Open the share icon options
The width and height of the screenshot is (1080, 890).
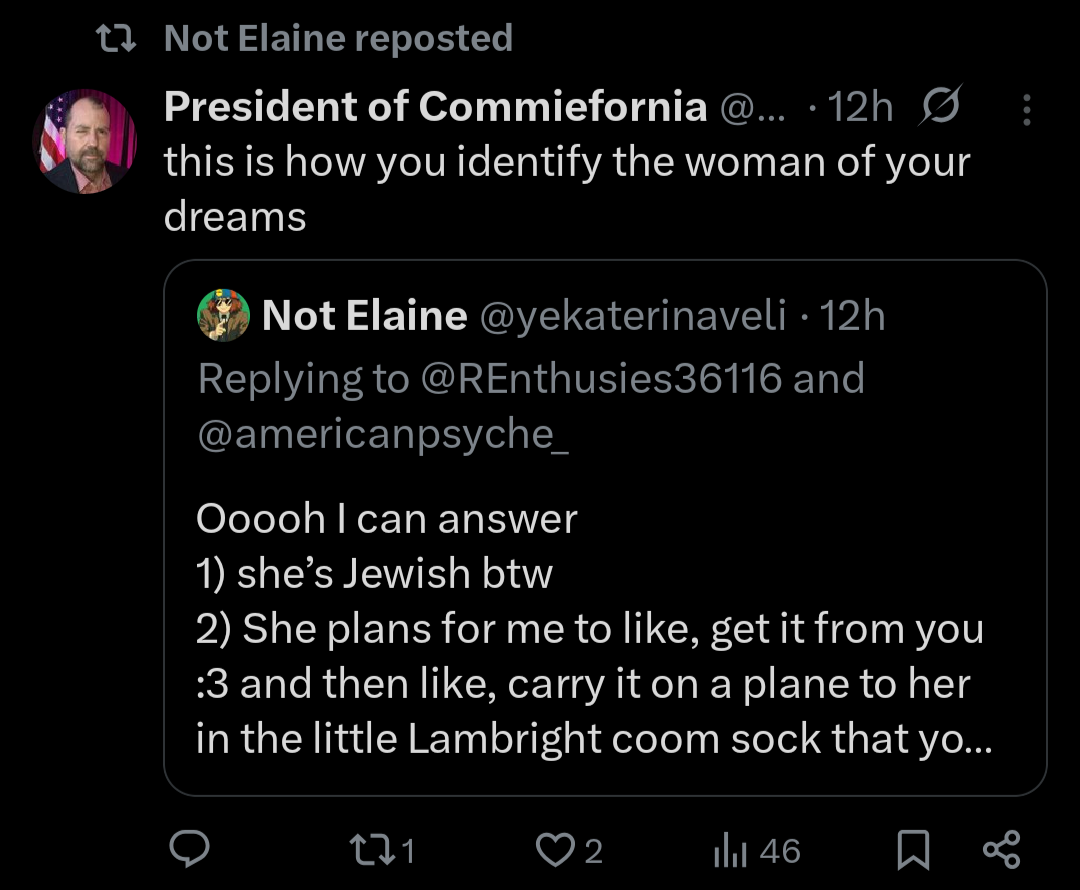click(x=1001, y=850)
